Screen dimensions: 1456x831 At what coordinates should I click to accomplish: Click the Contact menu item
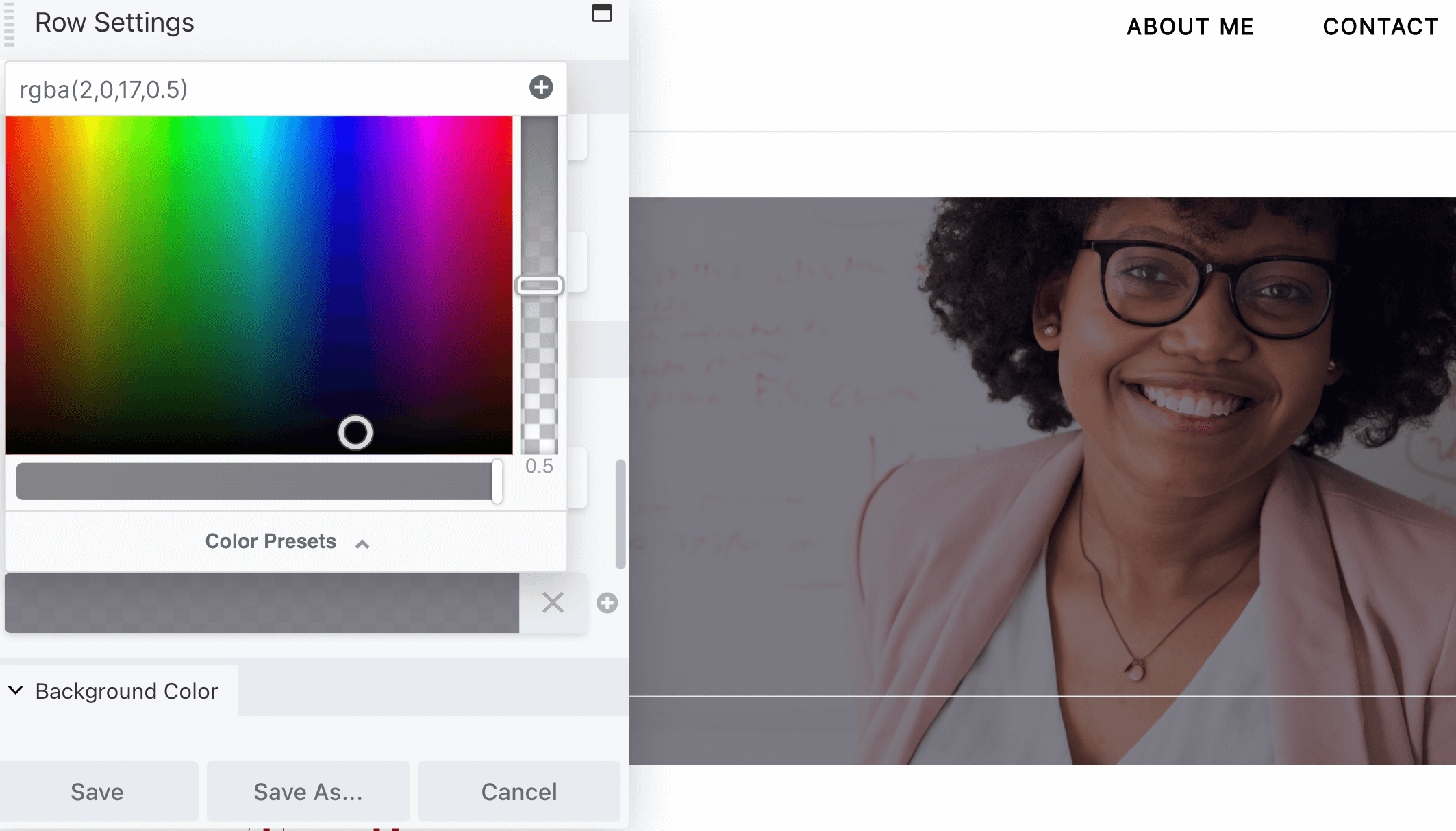click(x=1382, y=26)
